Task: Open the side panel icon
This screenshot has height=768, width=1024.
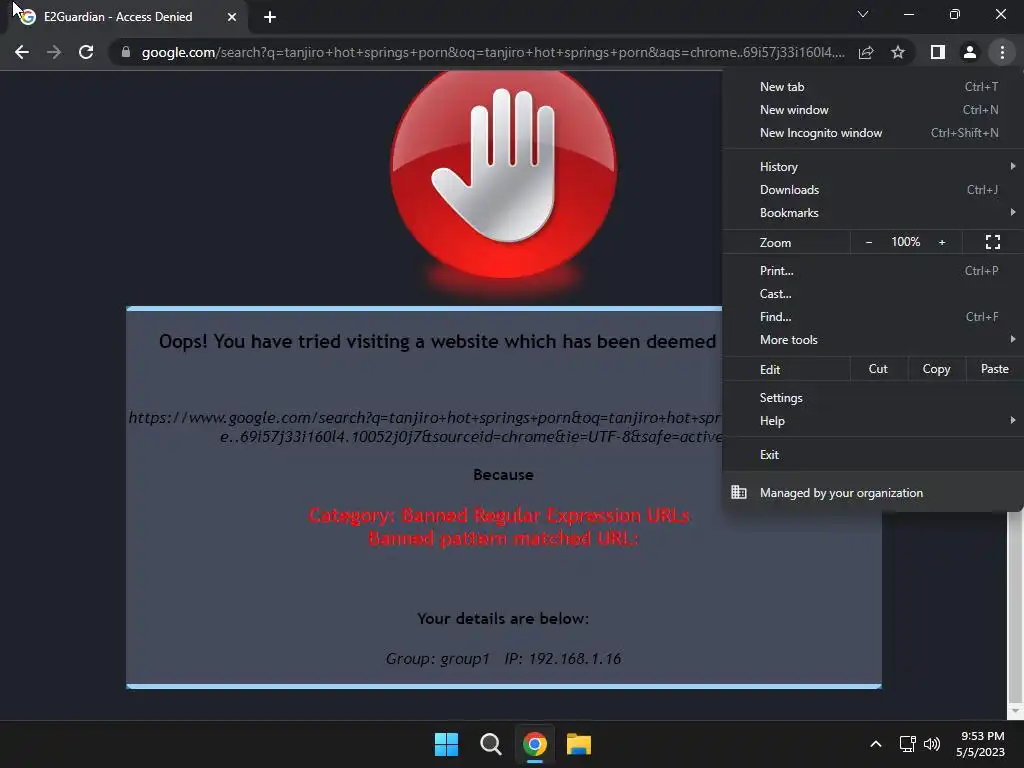Action: [x=938, y=52]
